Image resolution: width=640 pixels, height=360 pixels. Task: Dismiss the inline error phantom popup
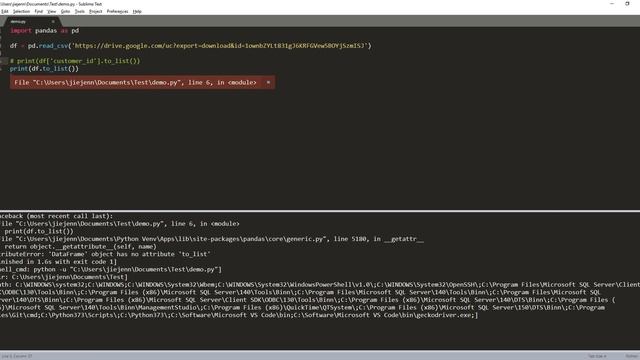268,82
